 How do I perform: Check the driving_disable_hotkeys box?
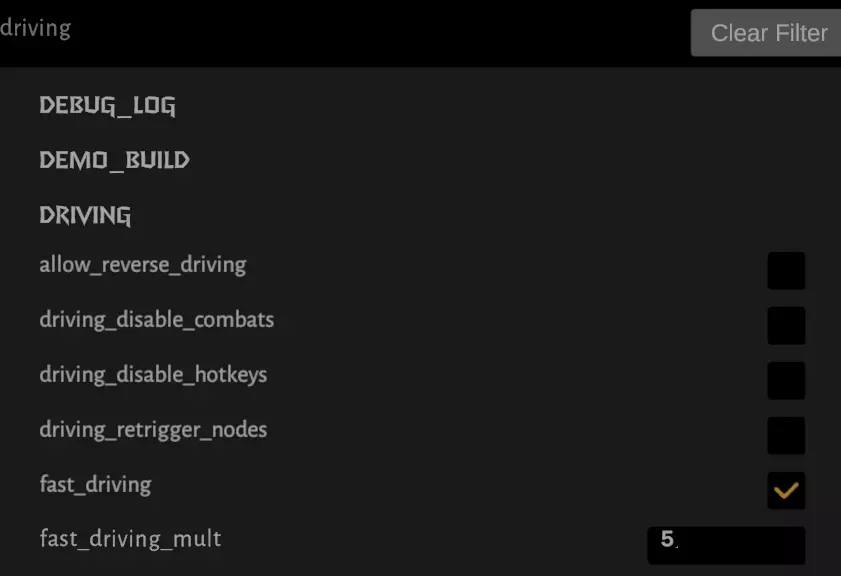click(x=786, y=380)
